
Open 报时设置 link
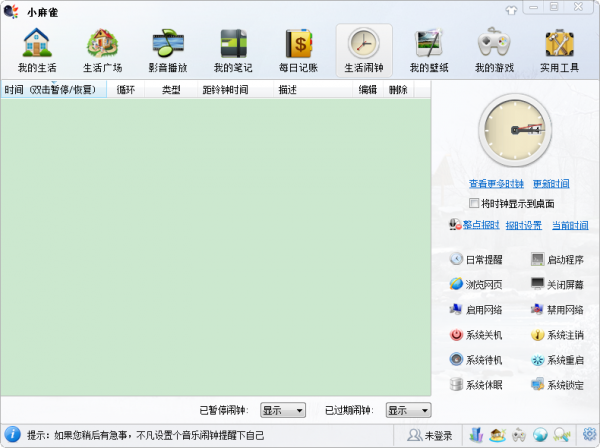pyautogui.click(x=523, y=225)
